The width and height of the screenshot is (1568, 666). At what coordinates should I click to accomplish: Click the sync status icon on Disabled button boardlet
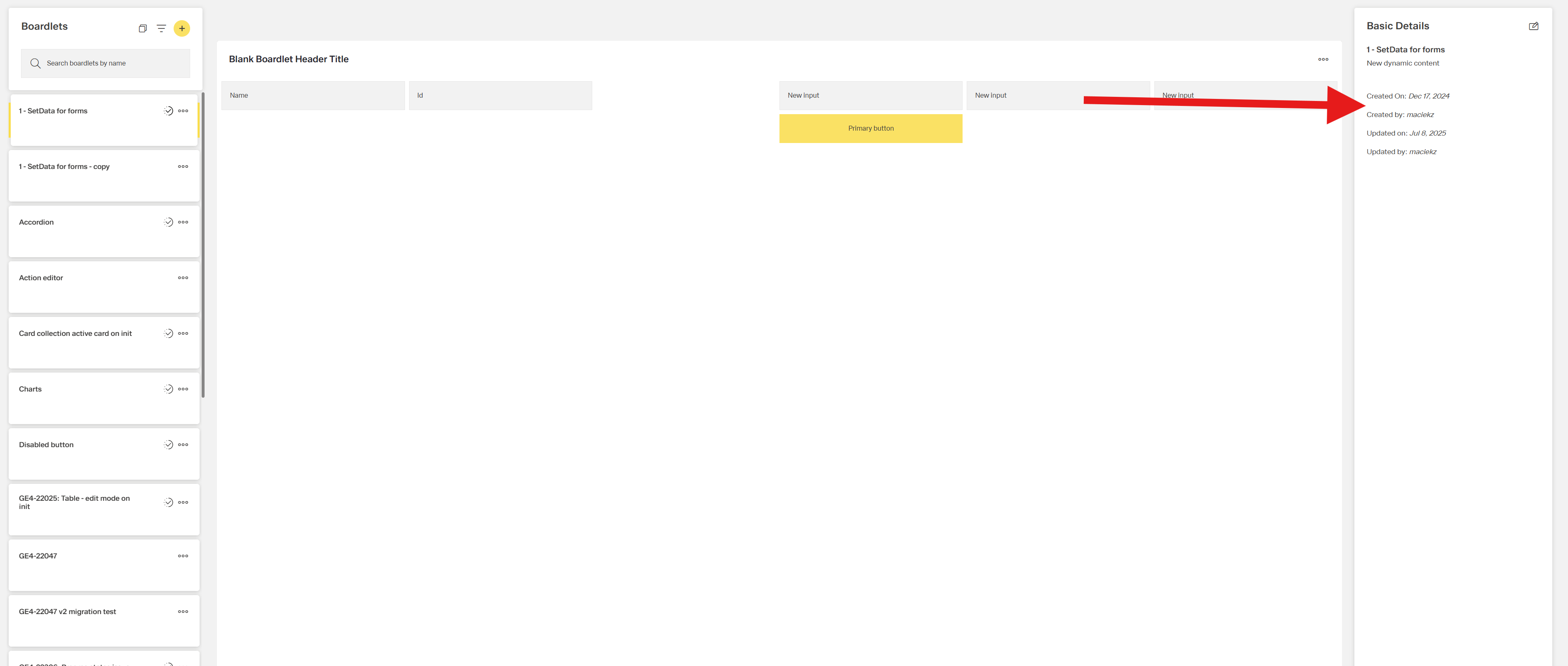tap(168, 444)
